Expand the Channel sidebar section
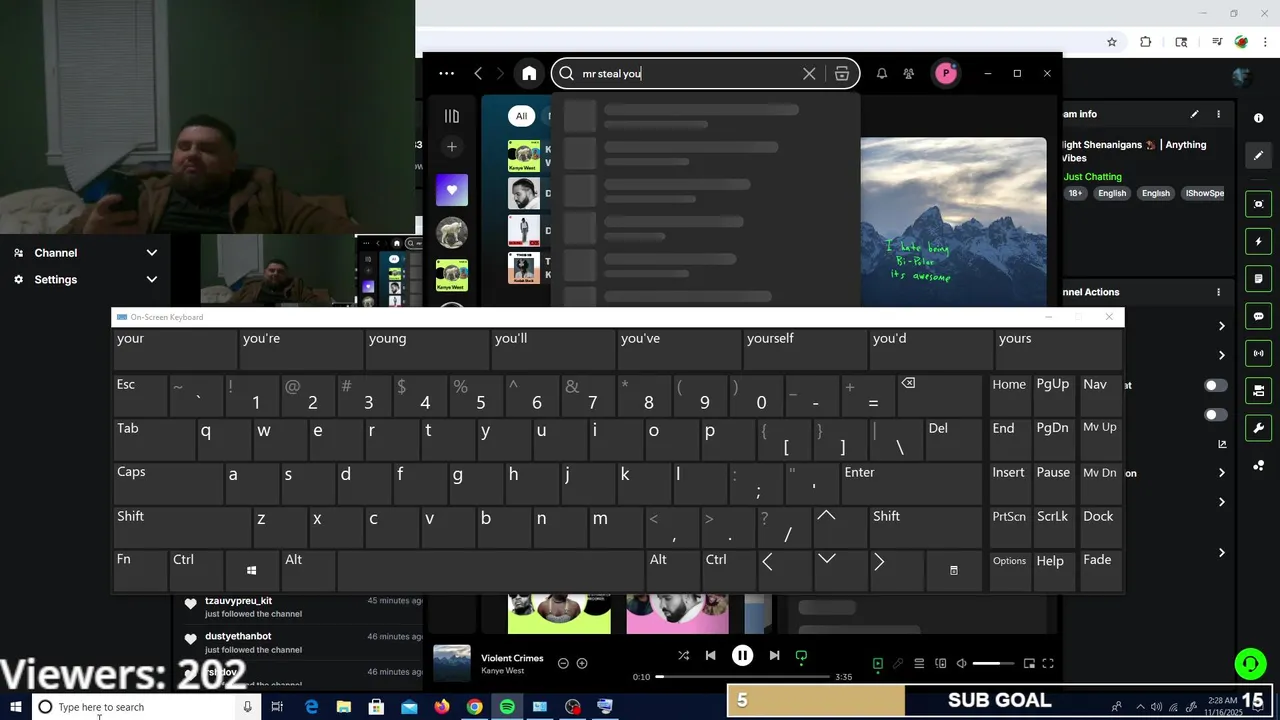This screenshot has width=1280, height=720. [x=85, y=253]
